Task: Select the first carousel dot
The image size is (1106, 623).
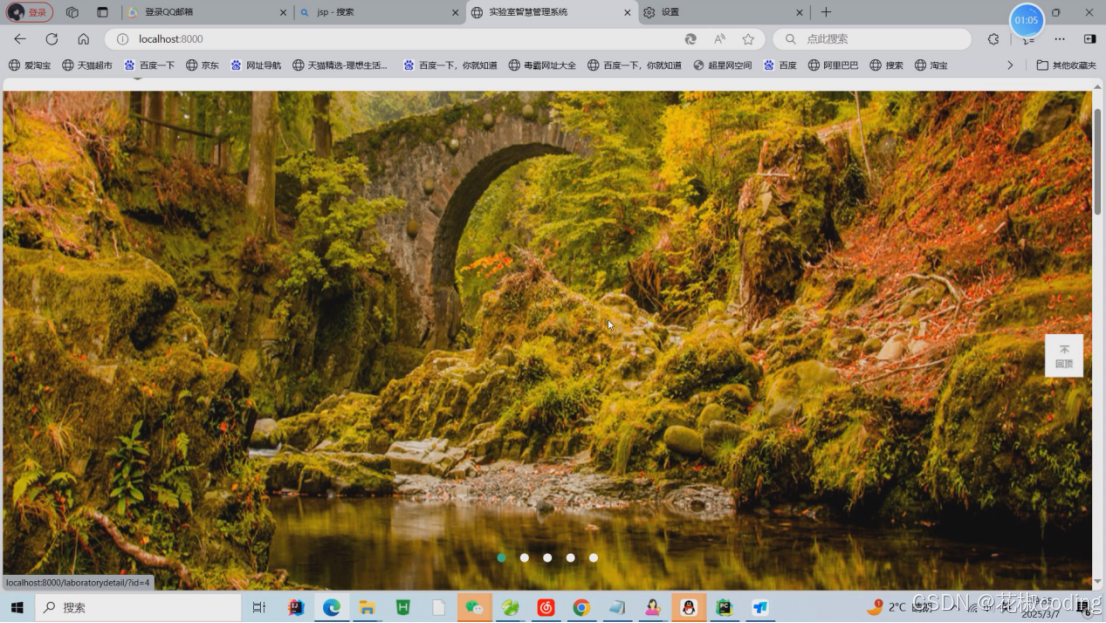Action: (502, 557)
